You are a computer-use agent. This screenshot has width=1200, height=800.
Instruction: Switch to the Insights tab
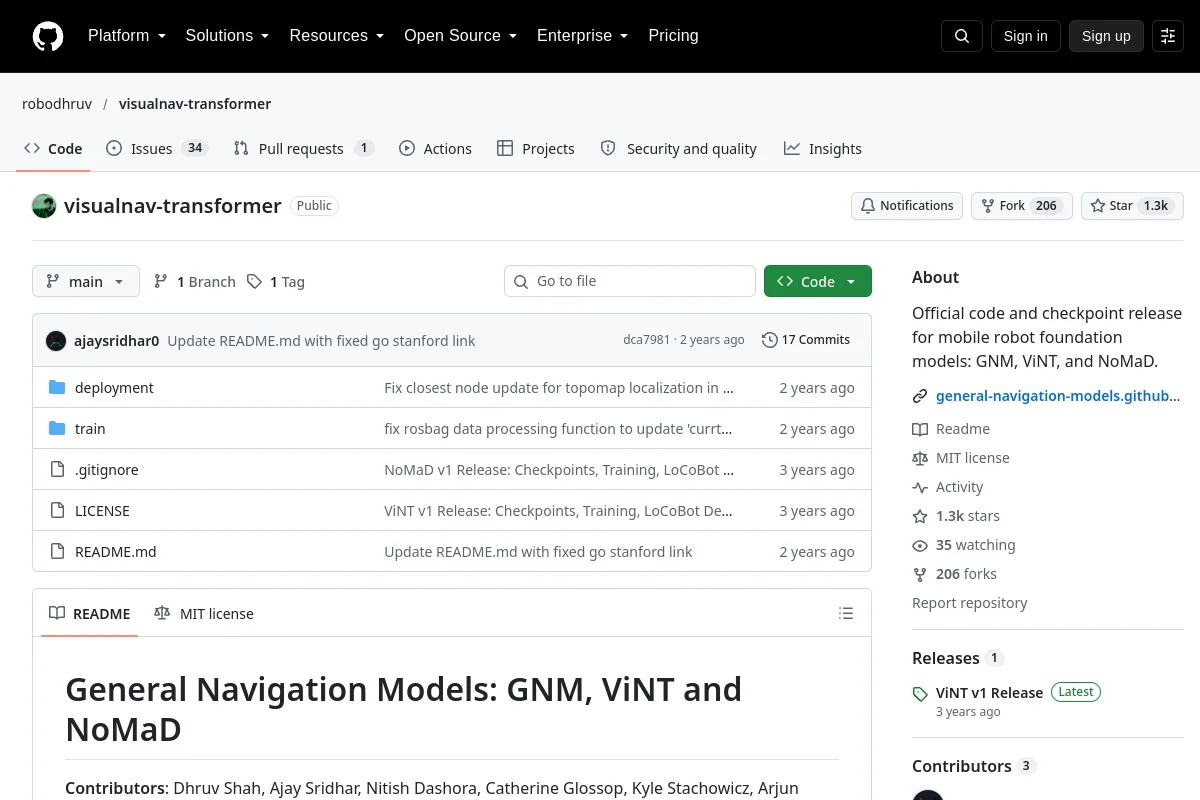[x=822, y=149]
